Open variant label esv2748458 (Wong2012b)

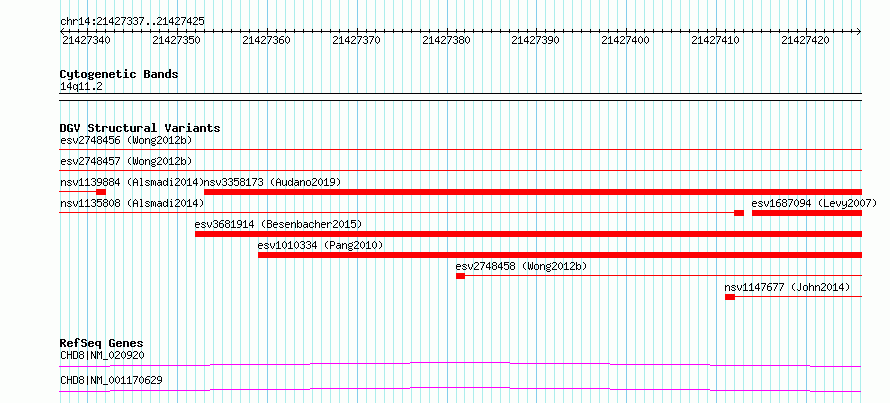pyautogui.click(x=521, y=266)
